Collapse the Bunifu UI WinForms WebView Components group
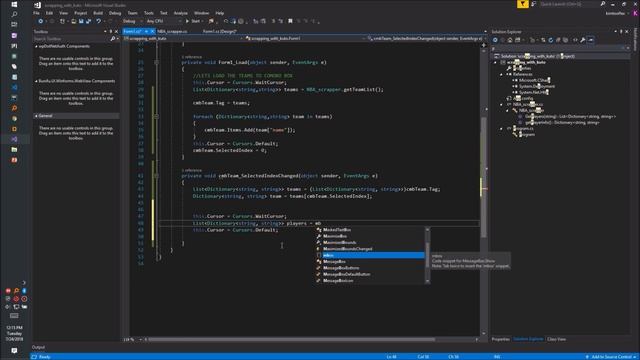 click(36, 81)
